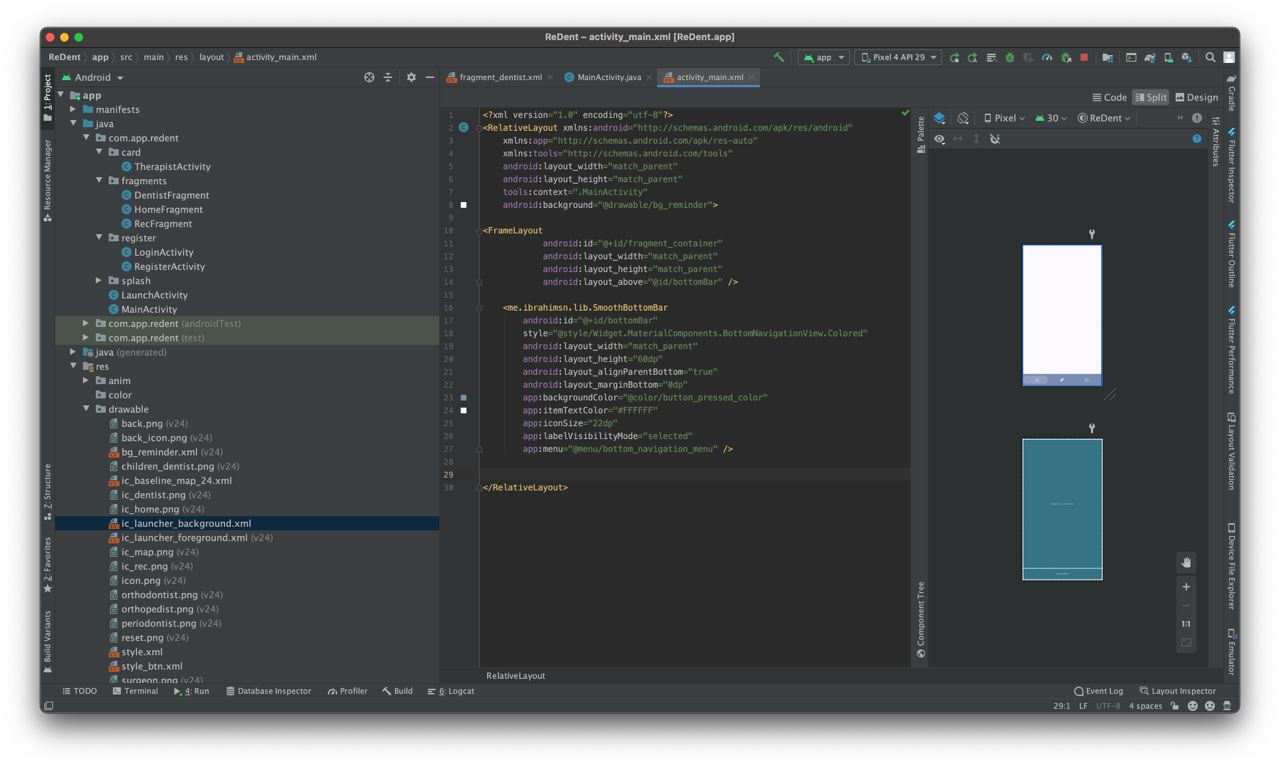Open the Component Tree panel
This screenshot has height=766, width=1280.
click(920, 618)
